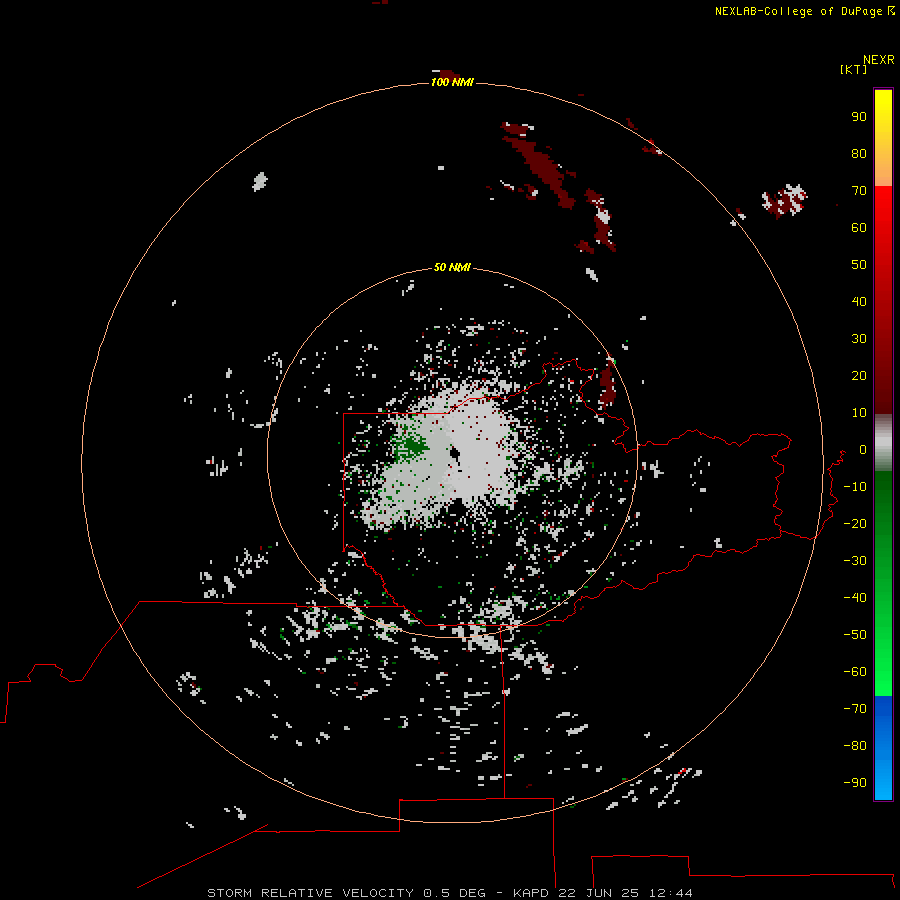Click the NEXLAB-College of DuPage credit text
Screen dimensions: 900x900
point(799,11)
